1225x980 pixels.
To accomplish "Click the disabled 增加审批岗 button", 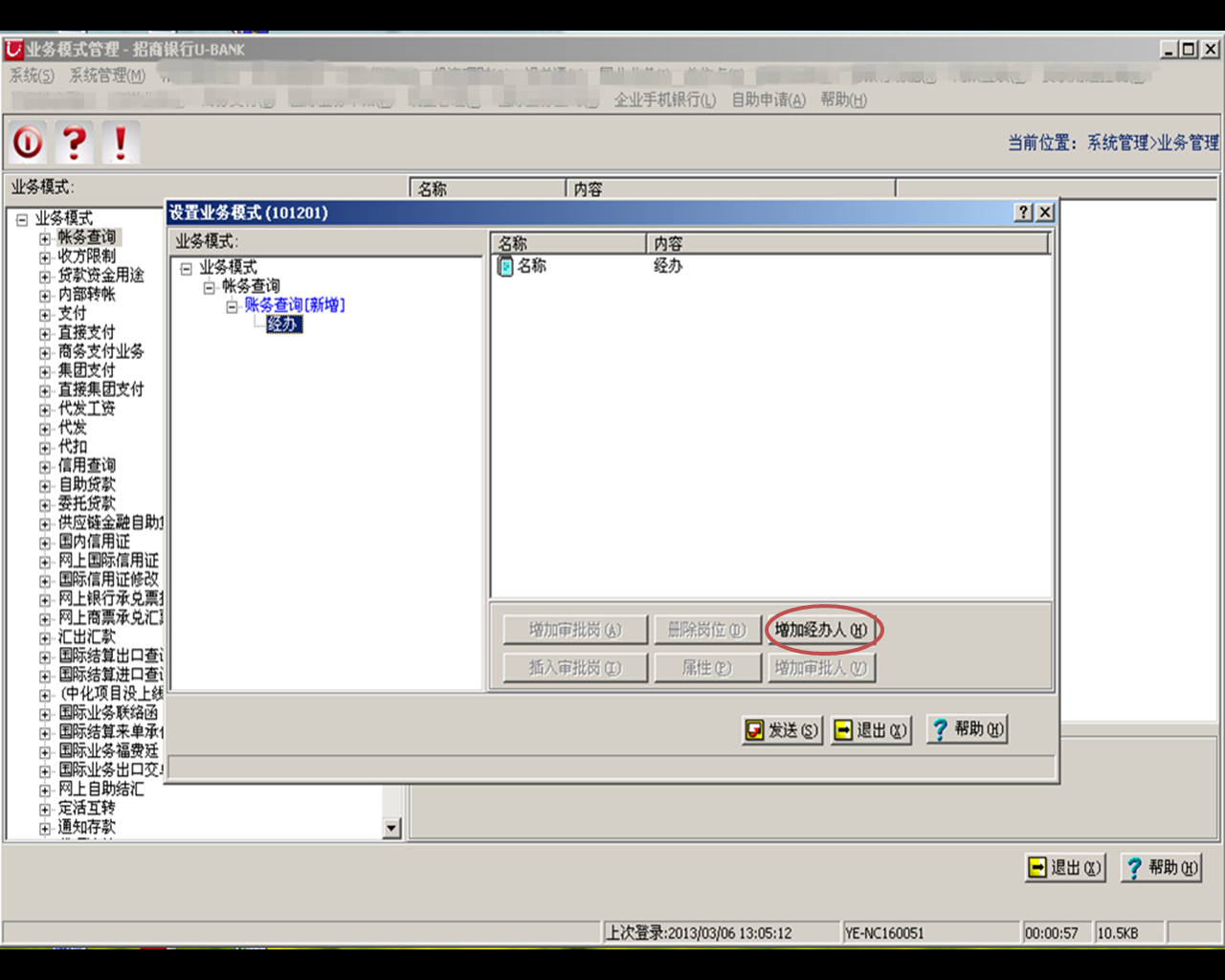I will pos(575,630).
